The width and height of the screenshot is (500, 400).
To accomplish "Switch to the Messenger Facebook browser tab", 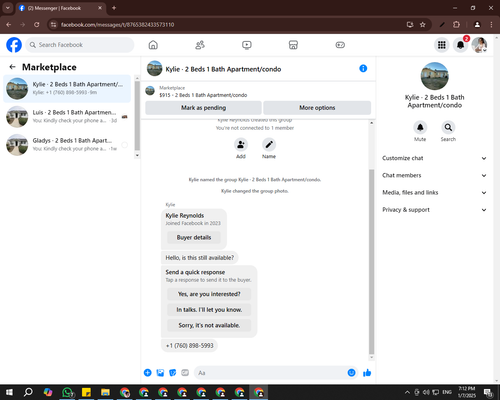I will coord(61,8).
